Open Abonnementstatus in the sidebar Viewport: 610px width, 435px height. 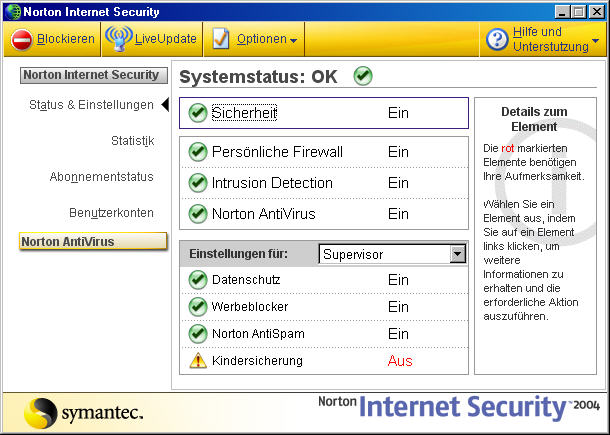tap(102, 177)
